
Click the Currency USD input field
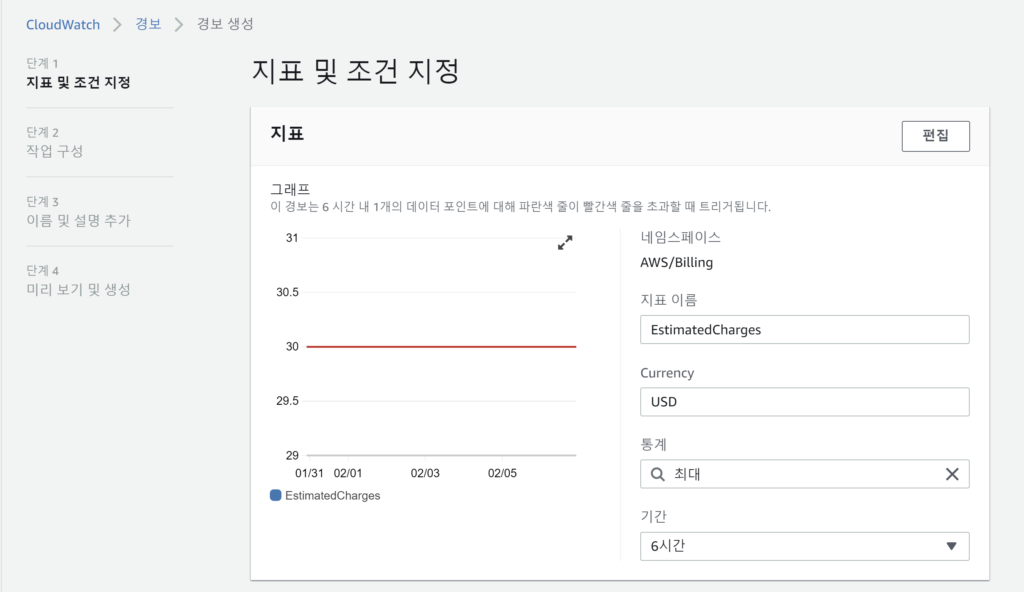804,402
